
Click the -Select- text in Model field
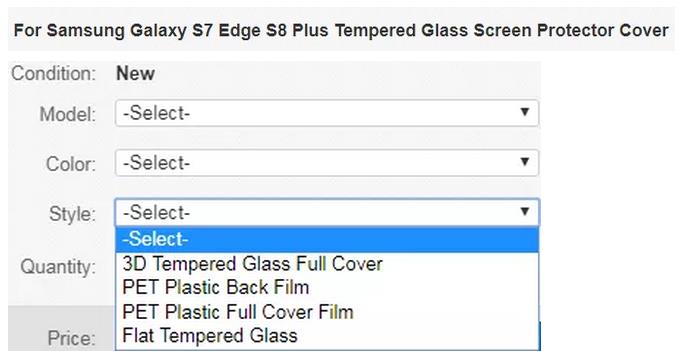pos(157,113)
